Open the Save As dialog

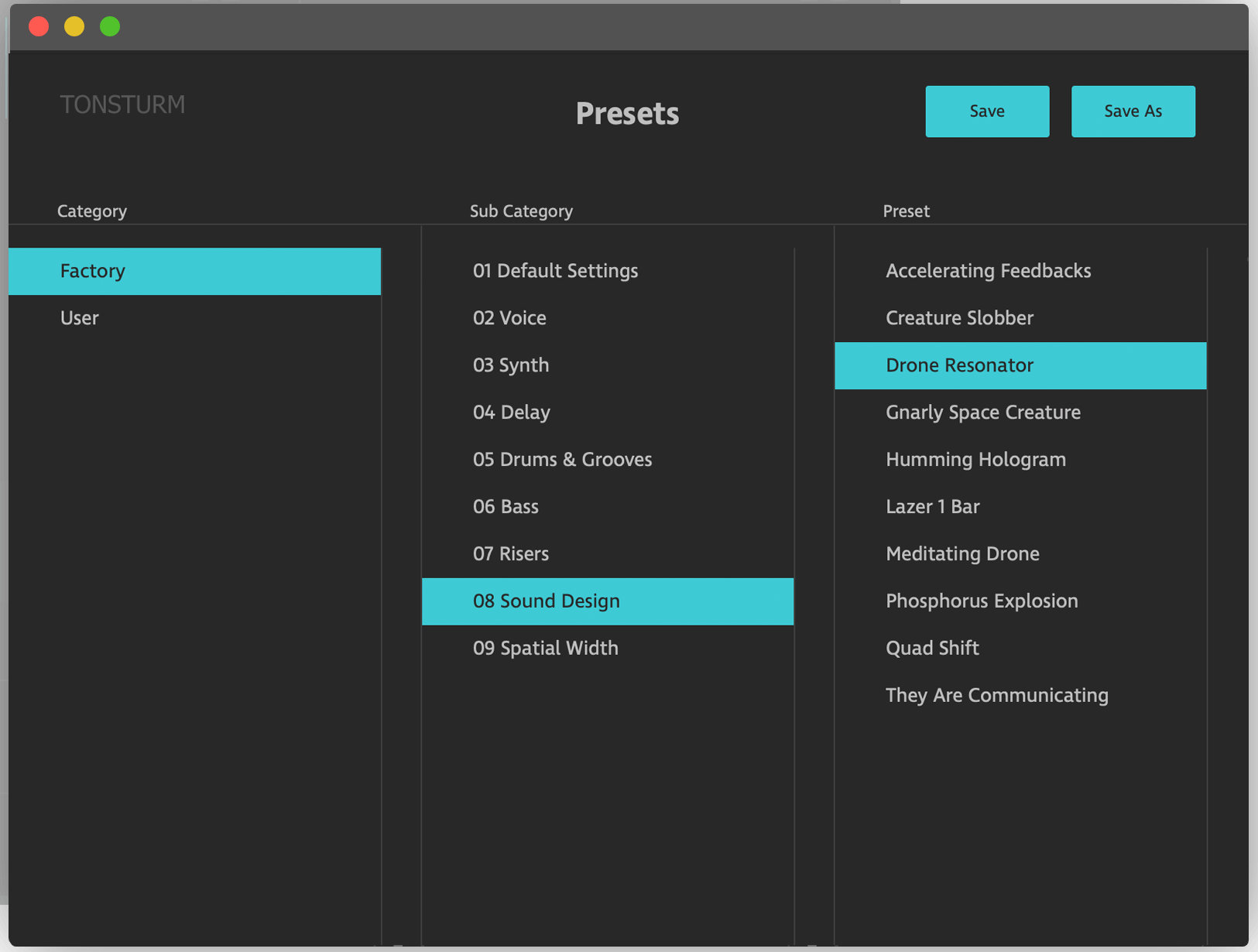1133,111
